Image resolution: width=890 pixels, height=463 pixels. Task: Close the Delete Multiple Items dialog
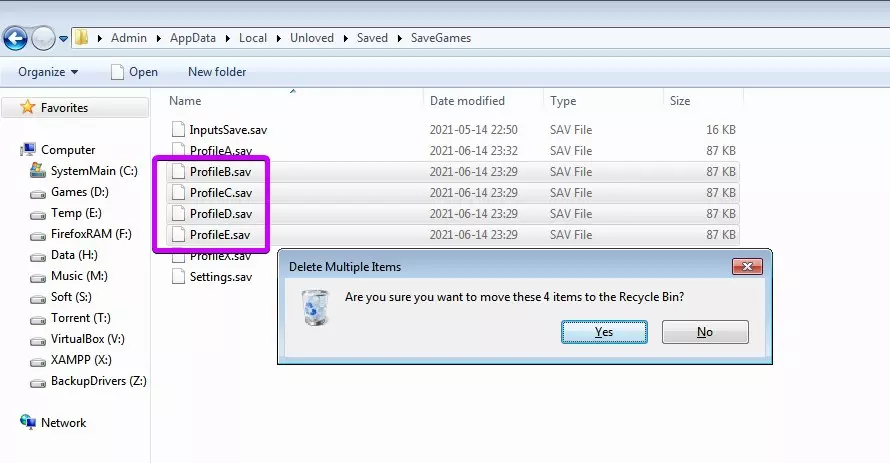point(747,266)
